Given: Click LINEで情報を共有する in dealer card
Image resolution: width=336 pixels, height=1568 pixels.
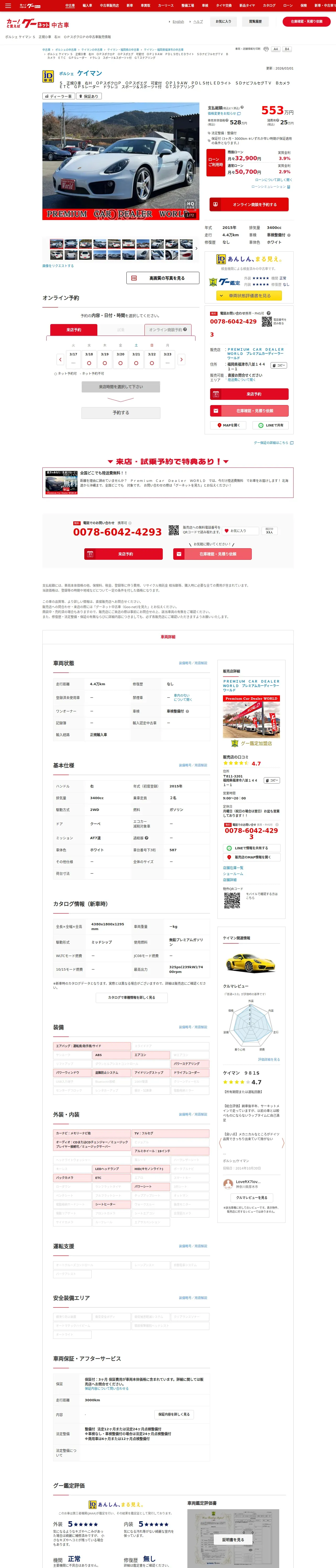Looking at the screenshot, I should pyautogui.click(x=251, y=848).
